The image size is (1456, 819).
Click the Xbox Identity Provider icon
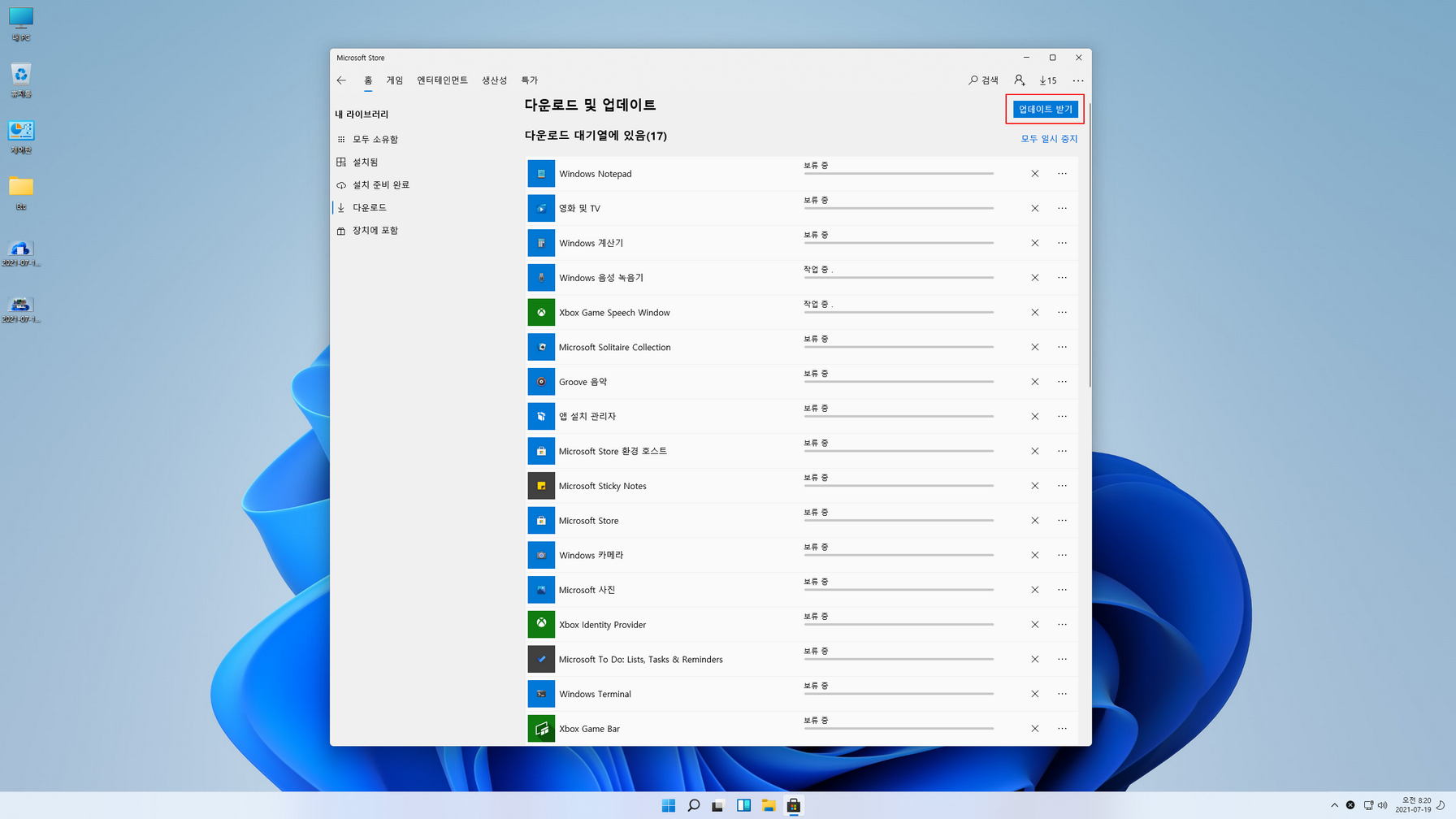coord(541,625)
